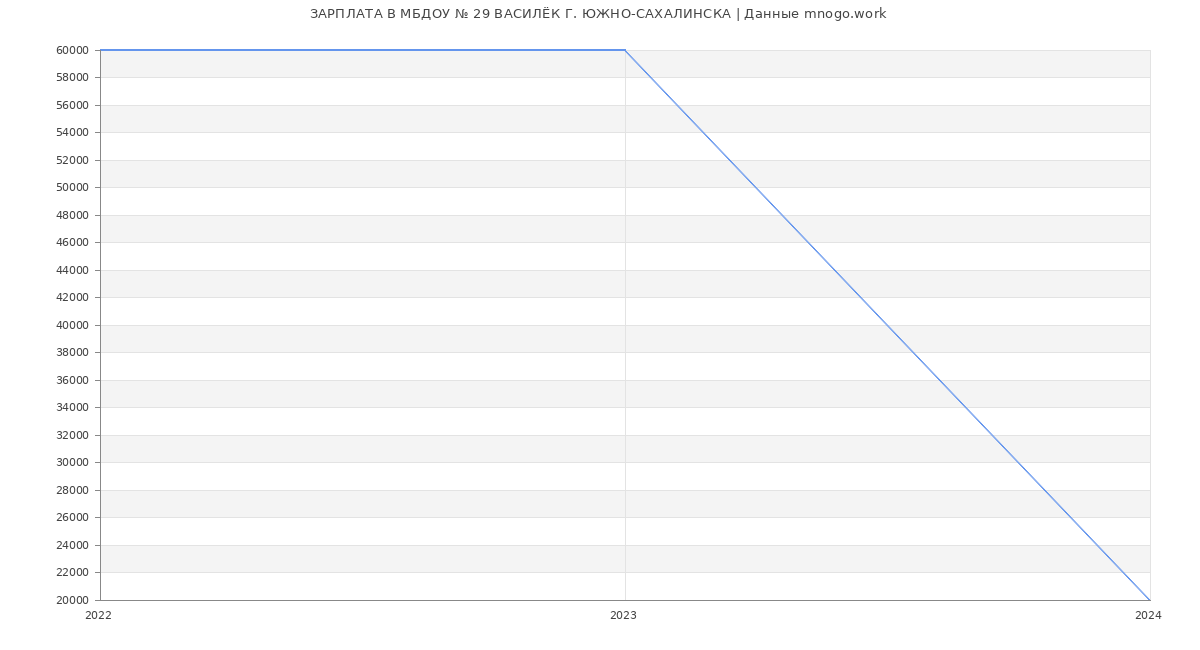Screen dimensions: 1200x650
Task: Select the 20000 y-axis label
Action: pyautogui.click(x=73, y=600)
